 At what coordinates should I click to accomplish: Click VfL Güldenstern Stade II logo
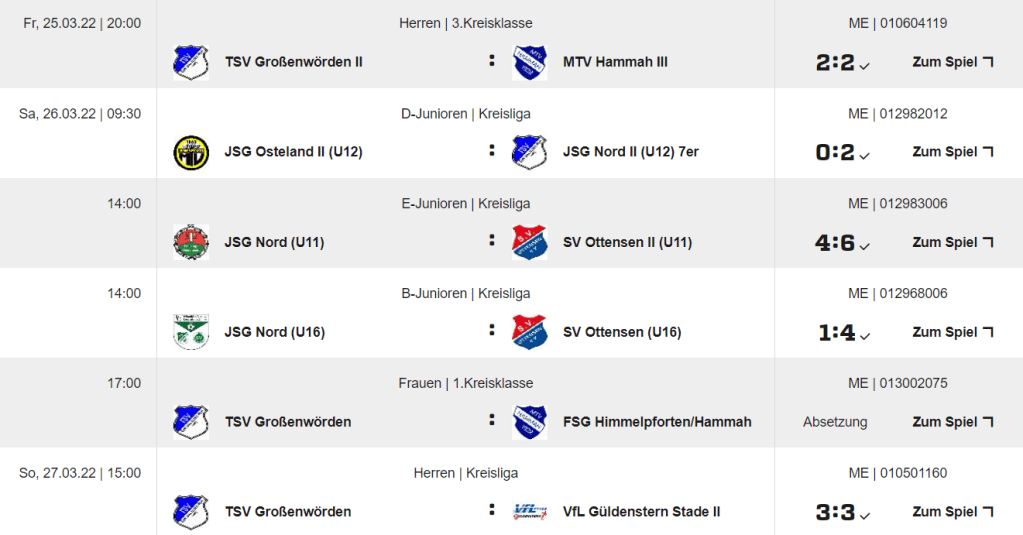coord(529,512)
